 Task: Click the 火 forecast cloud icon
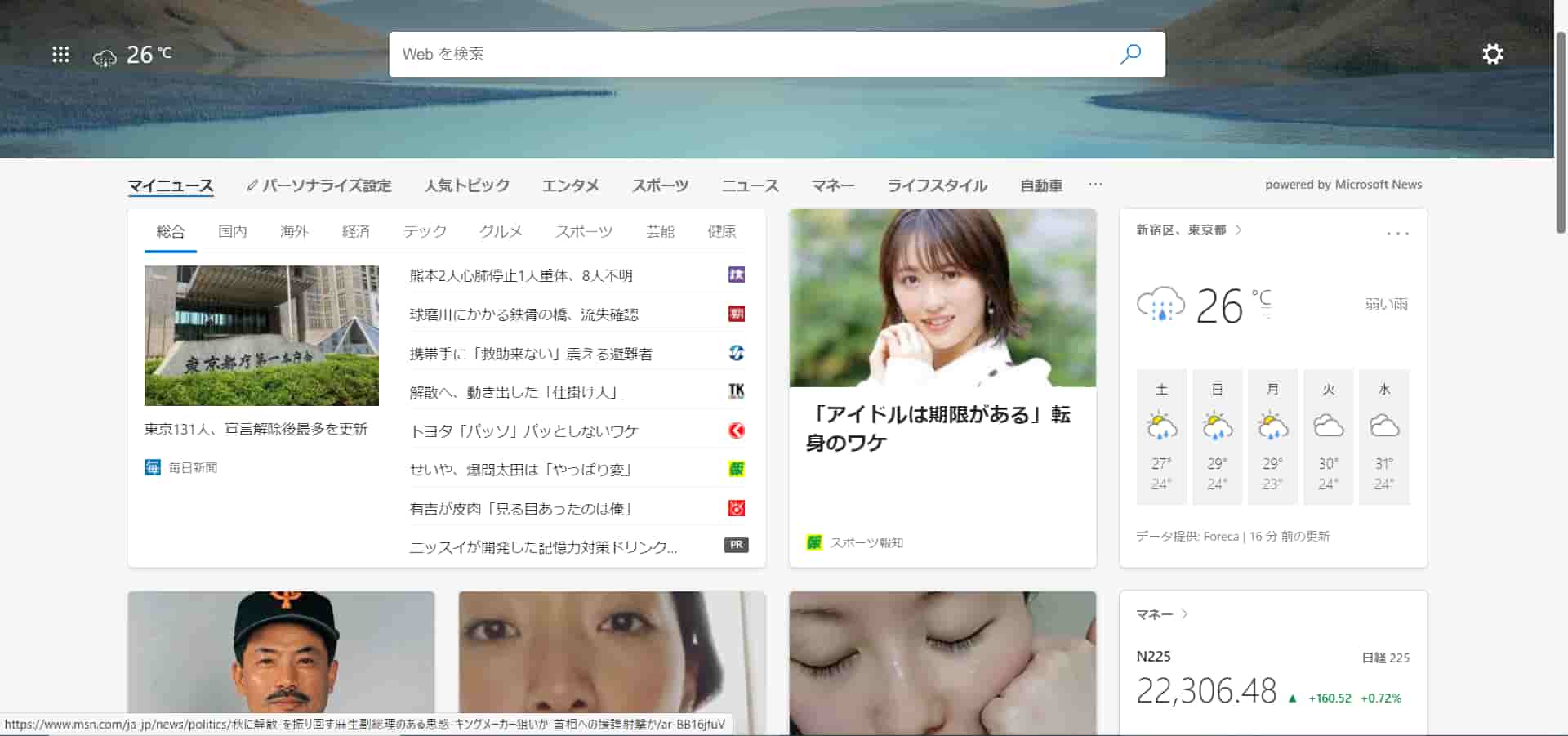(x=1328, y=426)
